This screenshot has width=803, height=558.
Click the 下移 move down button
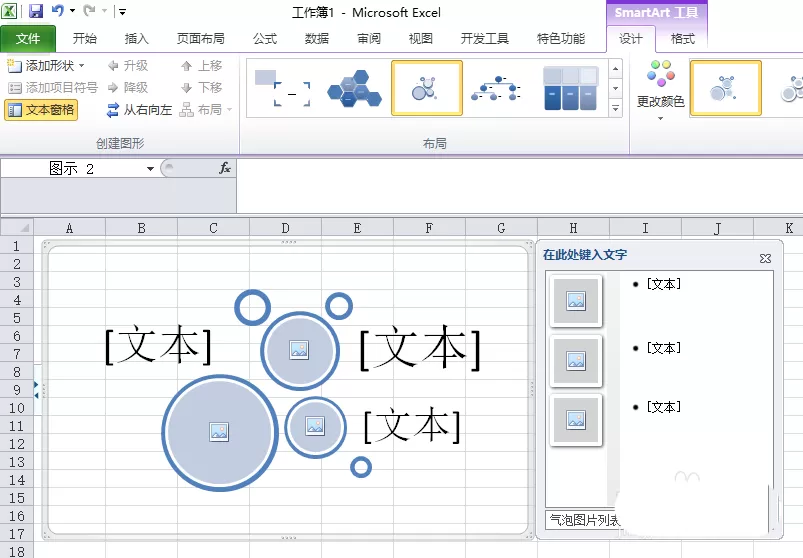point(202,88)
